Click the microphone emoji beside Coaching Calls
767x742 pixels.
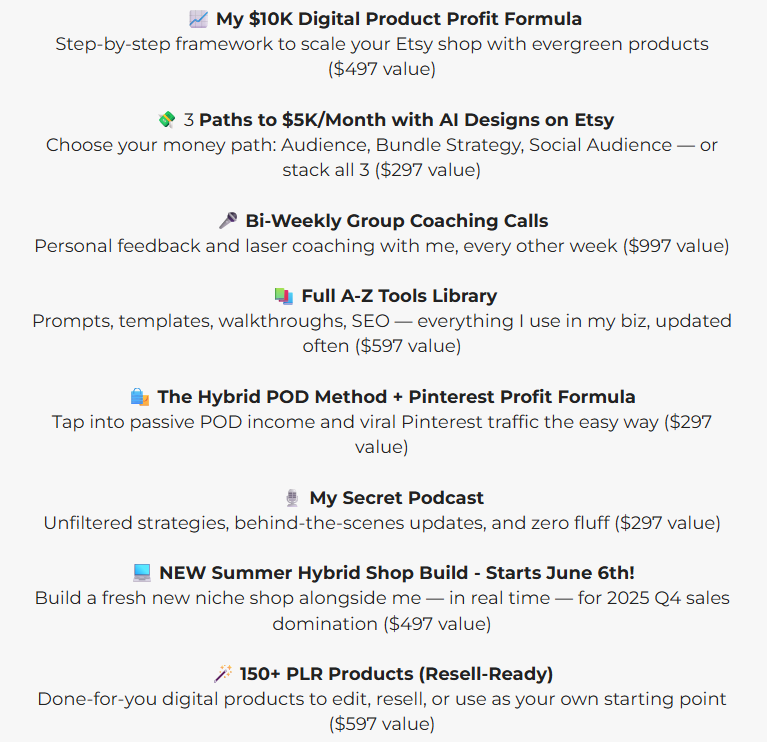click(x=228, y=221)
